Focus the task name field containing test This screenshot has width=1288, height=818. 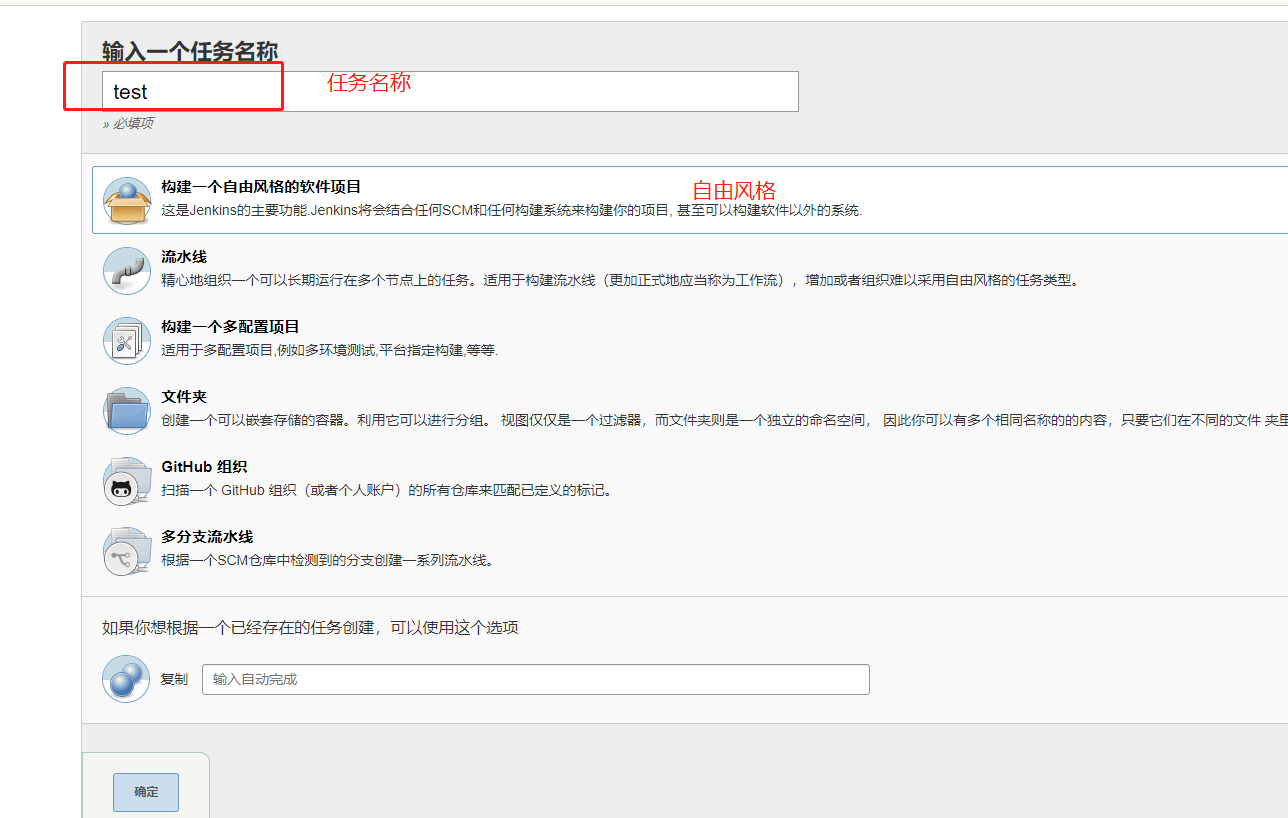click(x=450, y=91)
